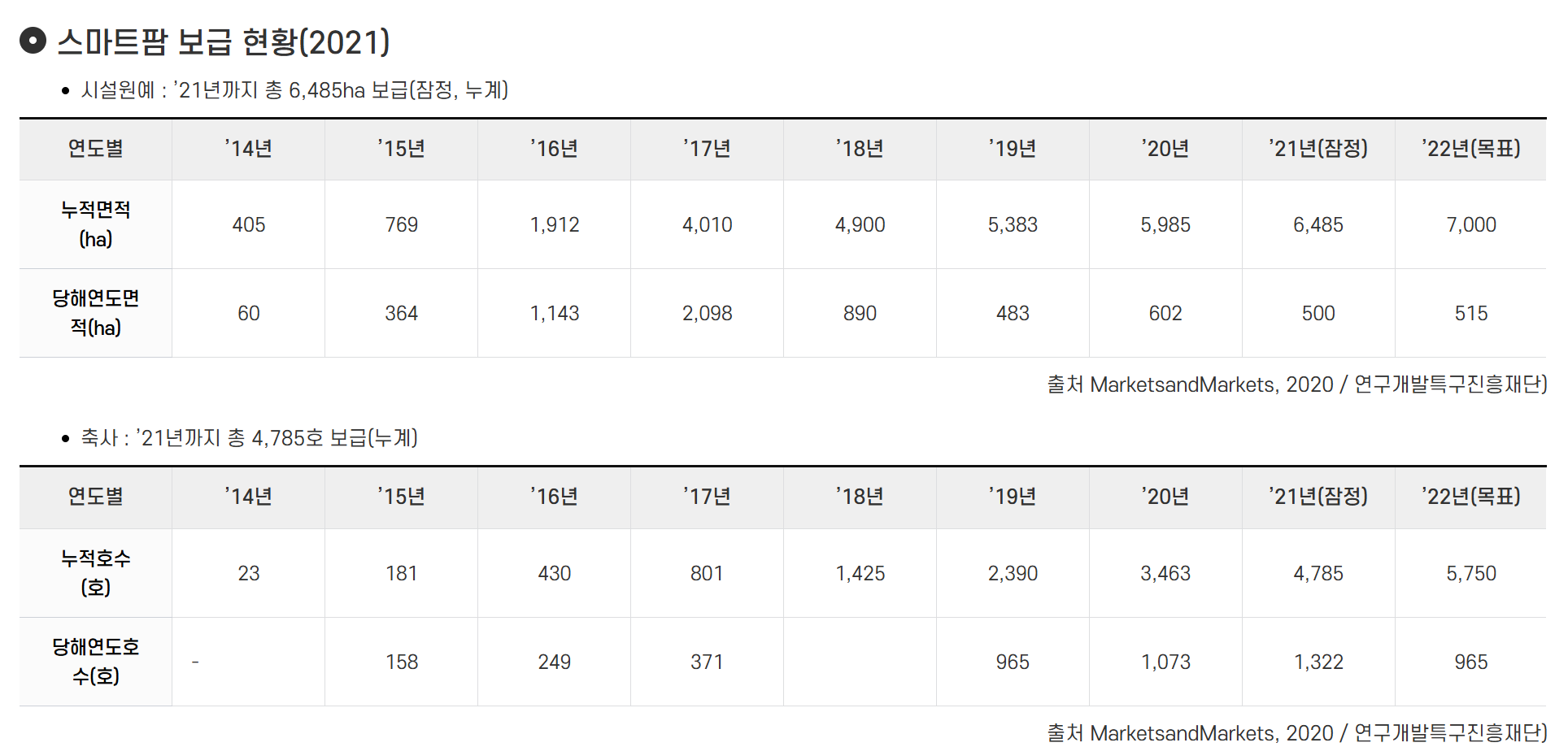Viewport: 1568px width, 747px height.
Task: Click the 연도별 header of the first table
Action: tap(96, 149)
